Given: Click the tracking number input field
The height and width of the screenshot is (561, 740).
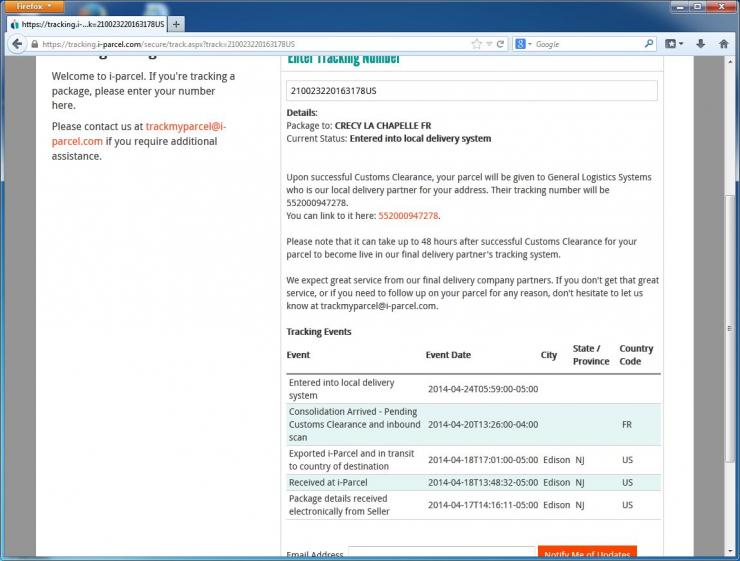Looking at the screenshot, I should tap(471, 91).
